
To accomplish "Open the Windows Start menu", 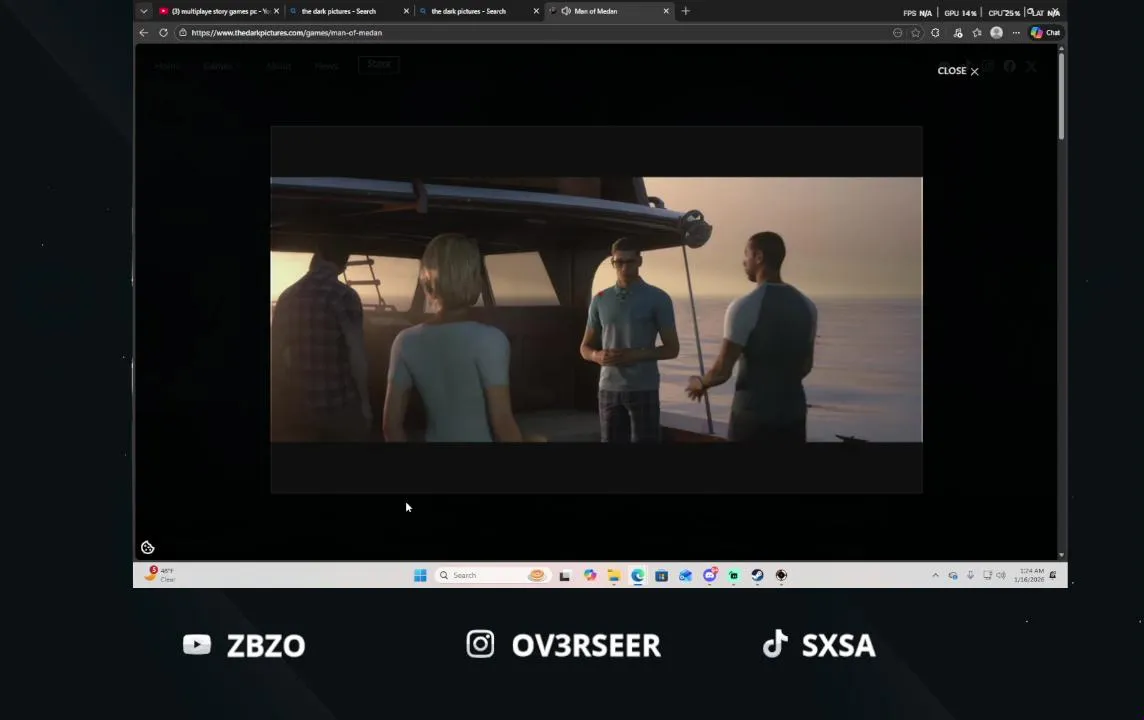I will pyautogui.click(x=420, y=576).
